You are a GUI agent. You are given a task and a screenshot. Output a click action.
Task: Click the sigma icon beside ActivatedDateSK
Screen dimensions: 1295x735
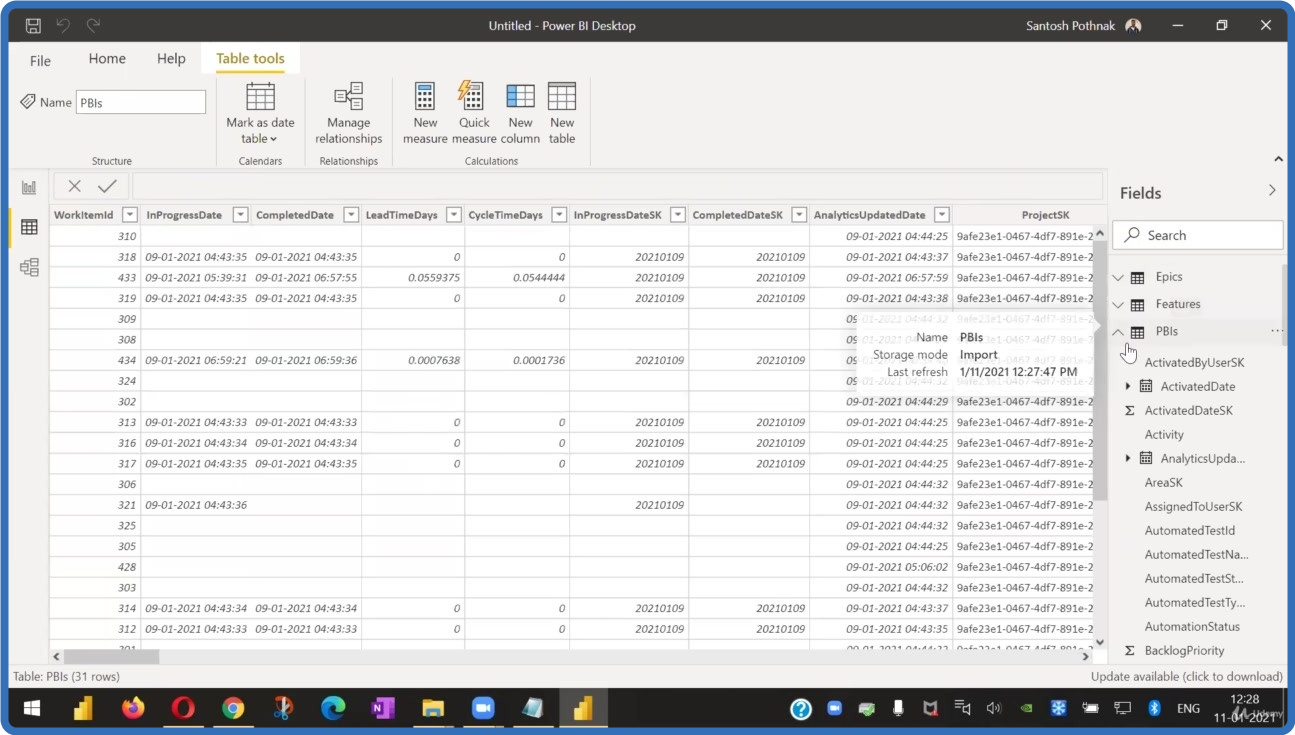[1130, 411]
